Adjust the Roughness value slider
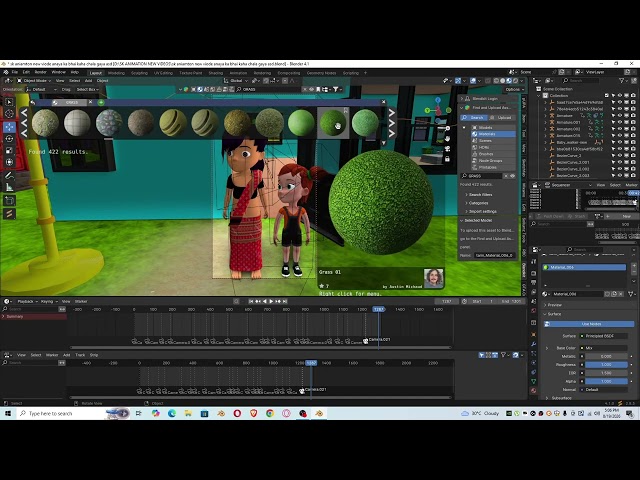Viewport: 640px width, 480px height. 606,364
